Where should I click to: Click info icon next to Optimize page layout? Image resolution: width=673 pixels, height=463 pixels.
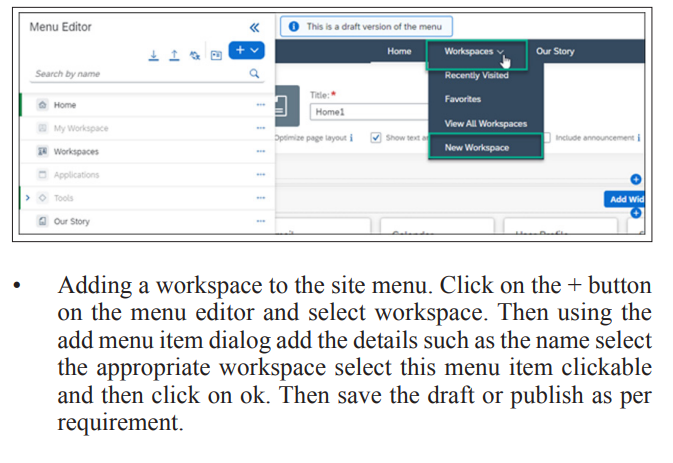tap(352, 138)
